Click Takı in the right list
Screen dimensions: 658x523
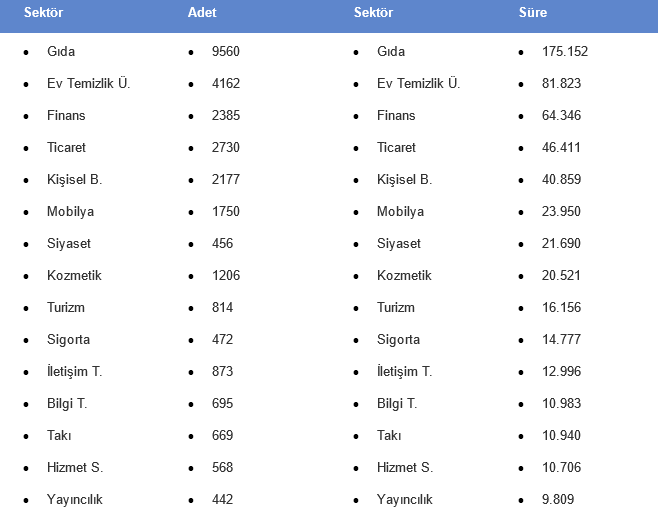389,435
